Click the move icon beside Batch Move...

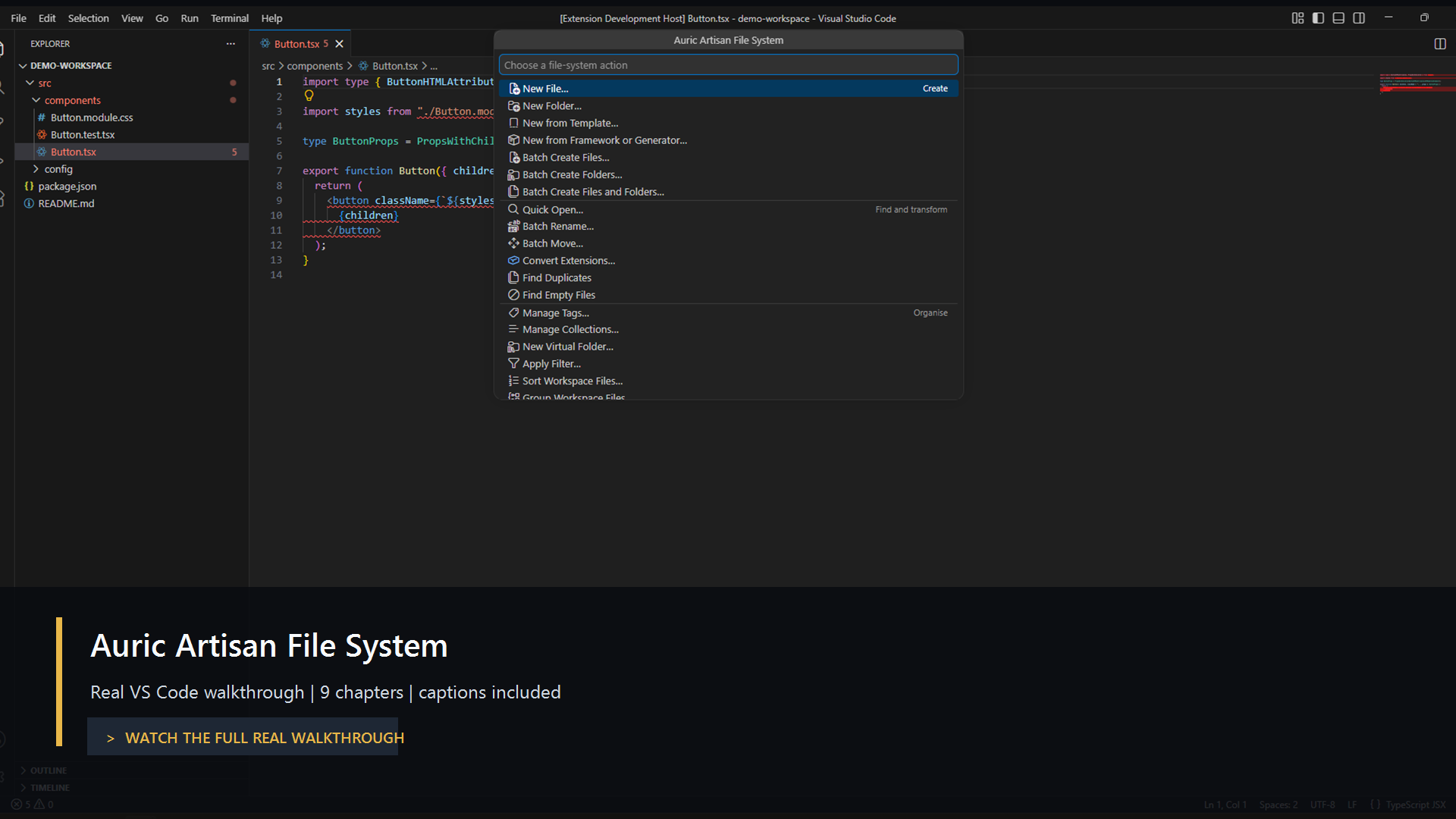(514, 243)
